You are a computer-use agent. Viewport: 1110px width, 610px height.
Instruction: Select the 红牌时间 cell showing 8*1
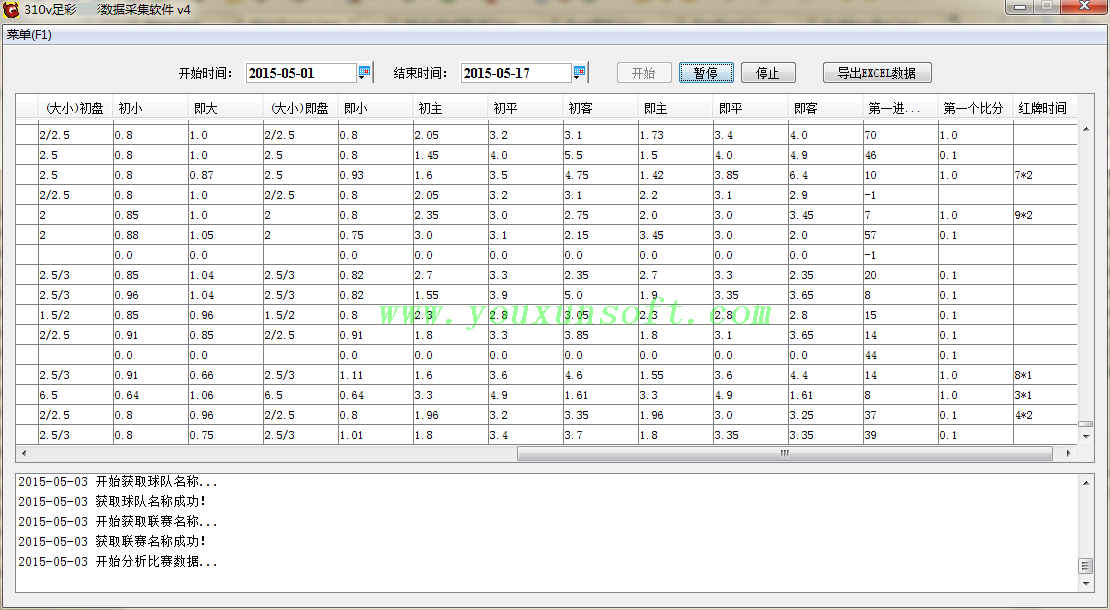(x=1045, y=375)
